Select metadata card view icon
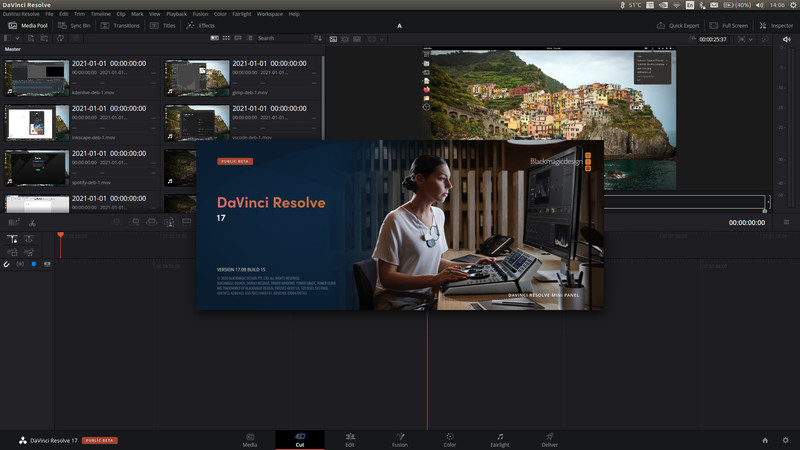 215,38
